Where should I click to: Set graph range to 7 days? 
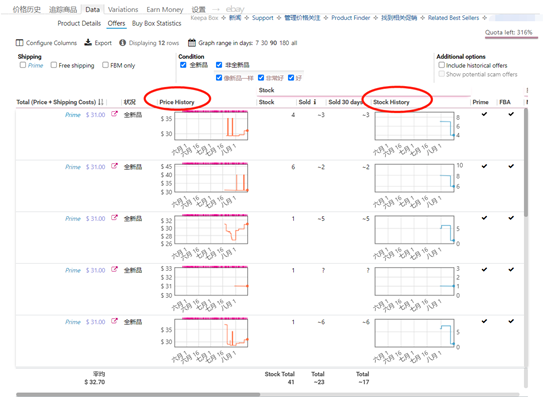click(x=257, y=43)
